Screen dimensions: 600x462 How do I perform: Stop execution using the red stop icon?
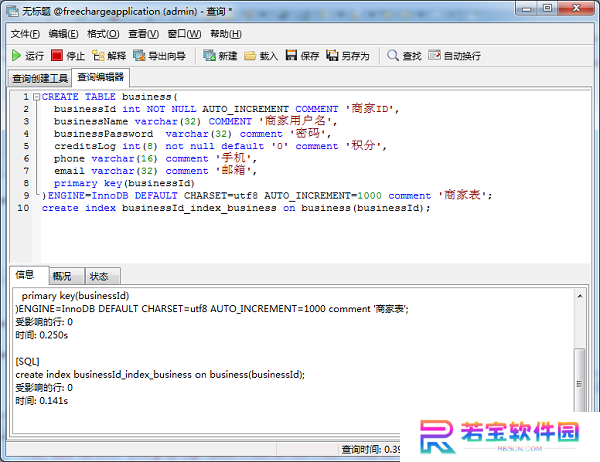57,56
